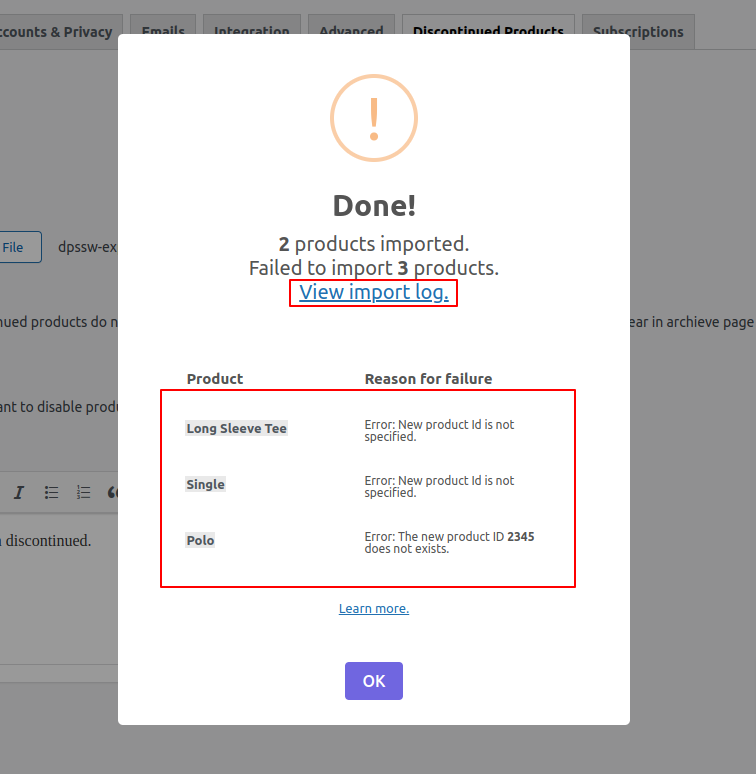
Task: Follow the Learn more link
Action: [373, 608]
